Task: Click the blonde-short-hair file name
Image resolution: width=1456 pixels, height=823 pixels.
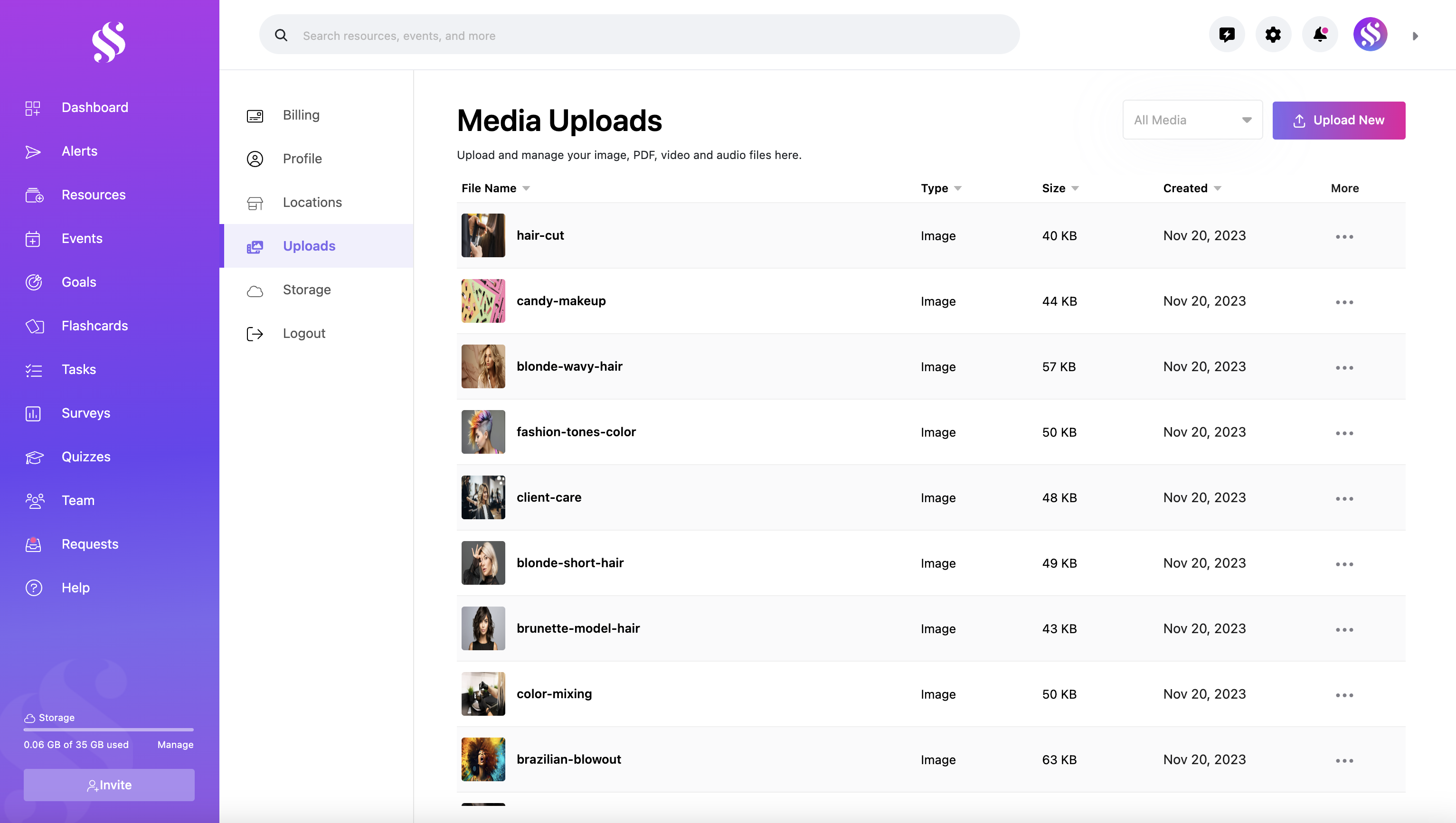Action: (570, 563)
